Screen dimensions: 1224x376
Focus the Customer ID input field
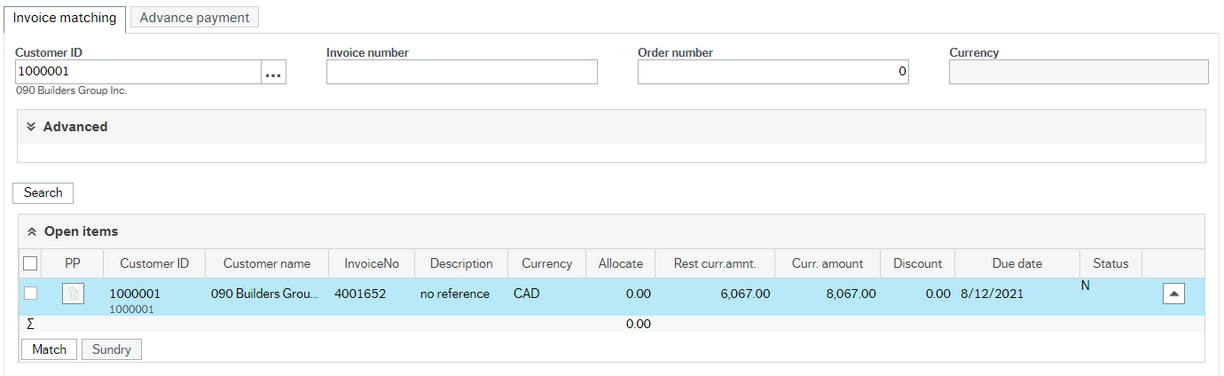(x=138, y=72)
